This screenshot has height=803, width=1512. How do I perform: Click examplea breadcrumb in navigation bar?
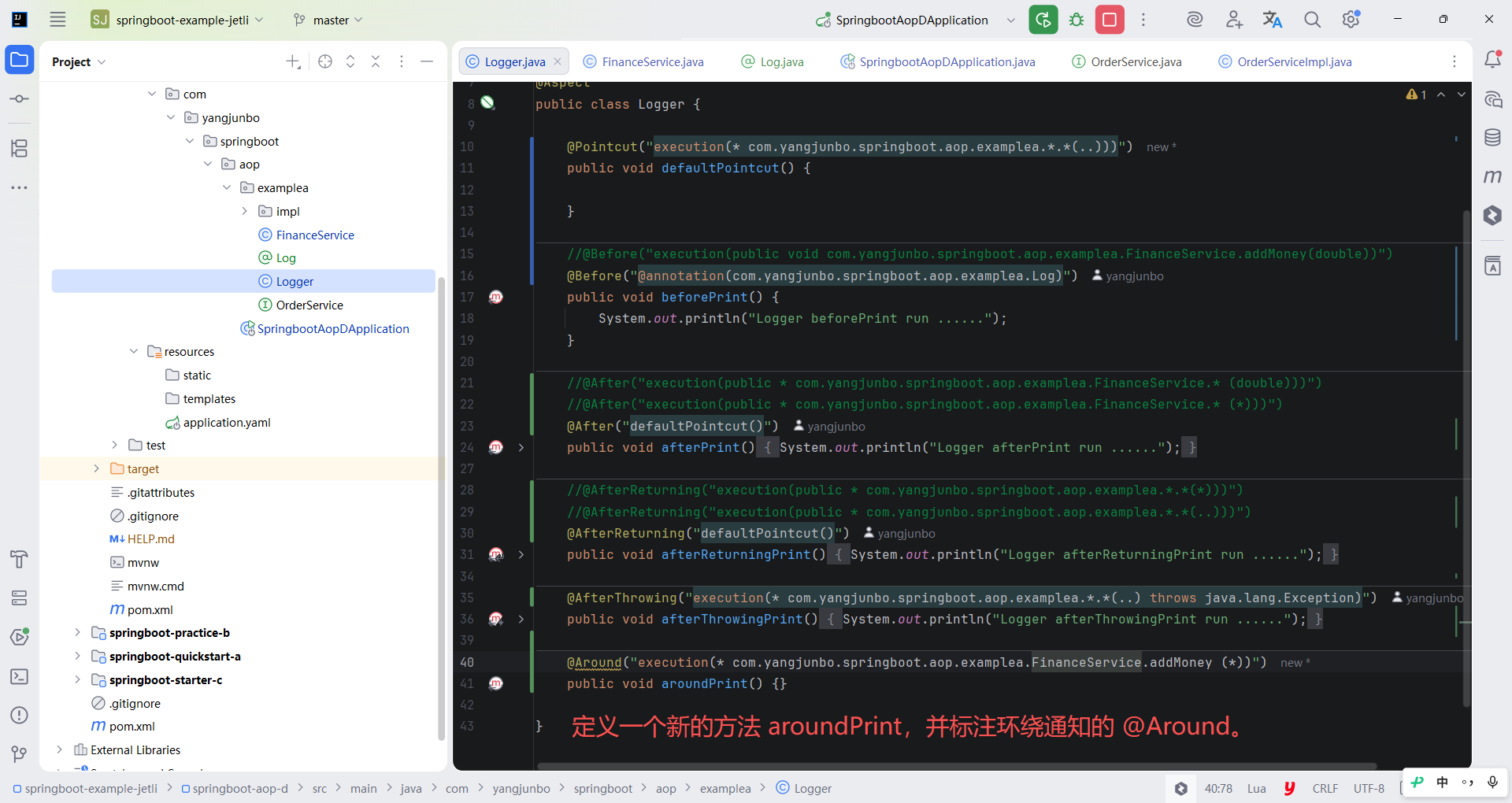(x=725, y=788)
